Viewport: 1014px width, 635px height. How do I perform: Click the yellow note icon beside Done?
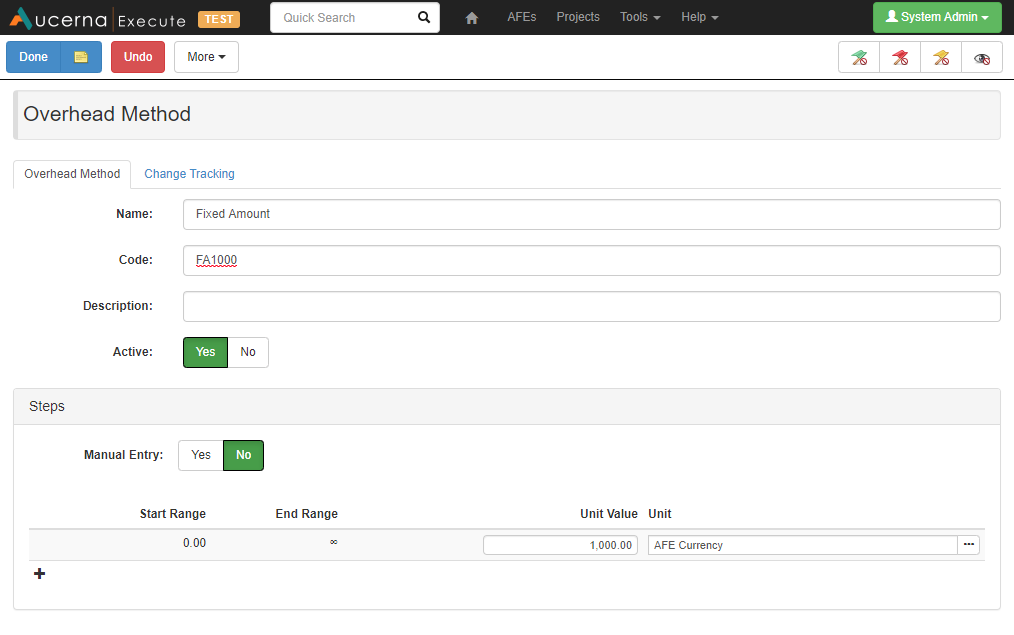click(x=81, y=57)
